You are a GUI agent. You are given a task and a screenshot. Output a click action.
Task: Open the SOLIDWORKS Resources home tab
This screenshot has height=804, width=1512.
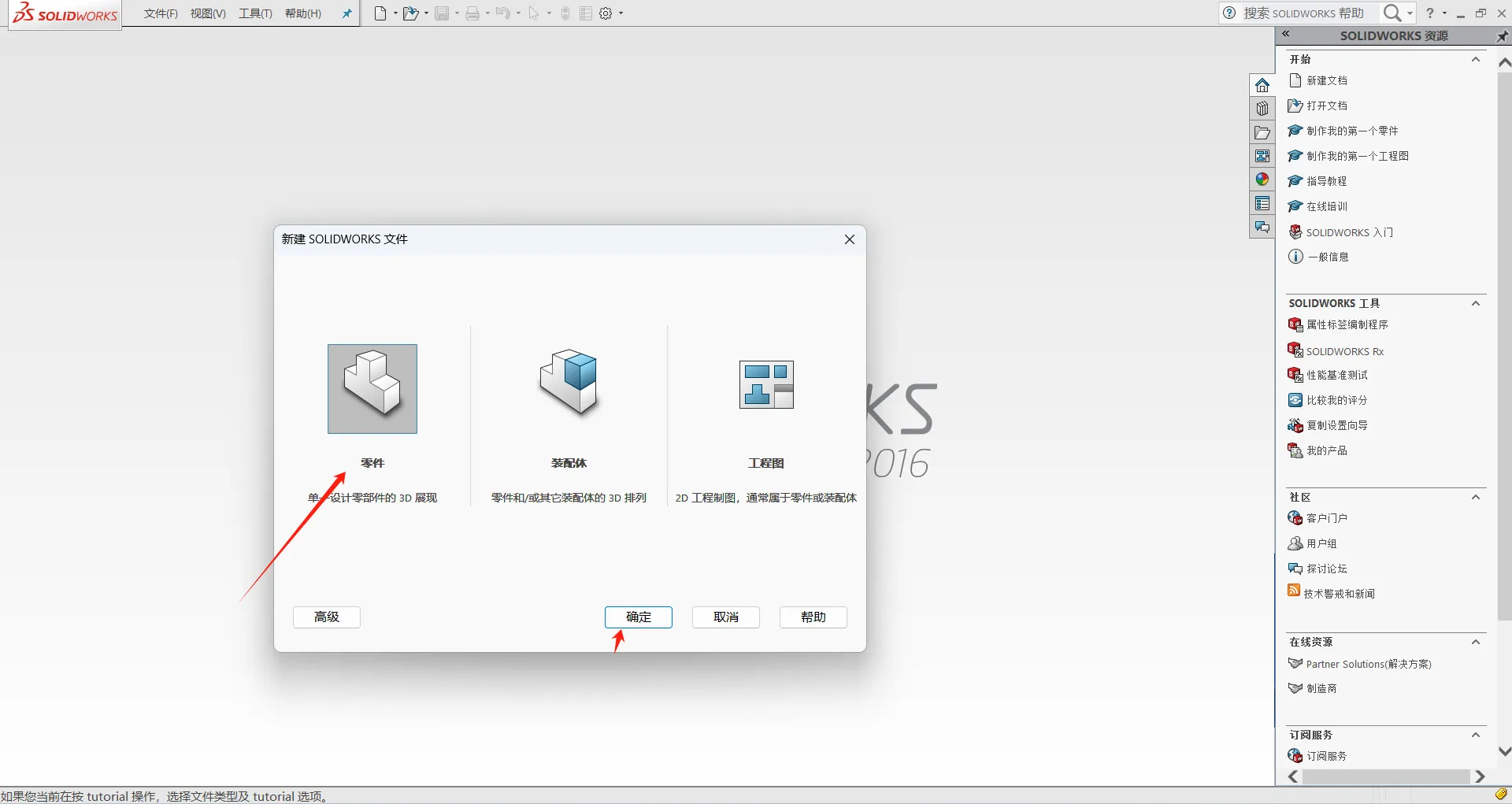pyautogui.click(x=1262, y=85)
